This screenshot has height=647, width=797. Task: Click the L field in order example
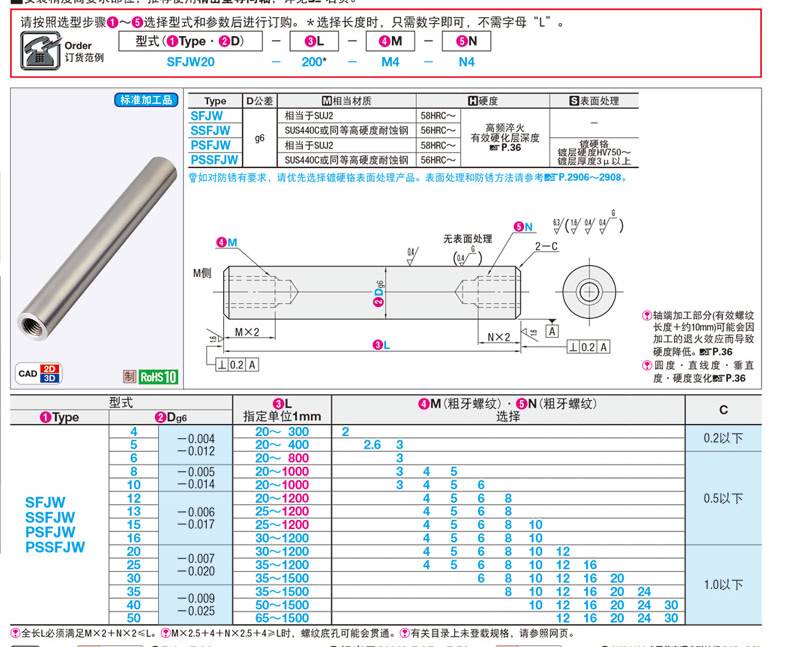(x=314, y=41)
